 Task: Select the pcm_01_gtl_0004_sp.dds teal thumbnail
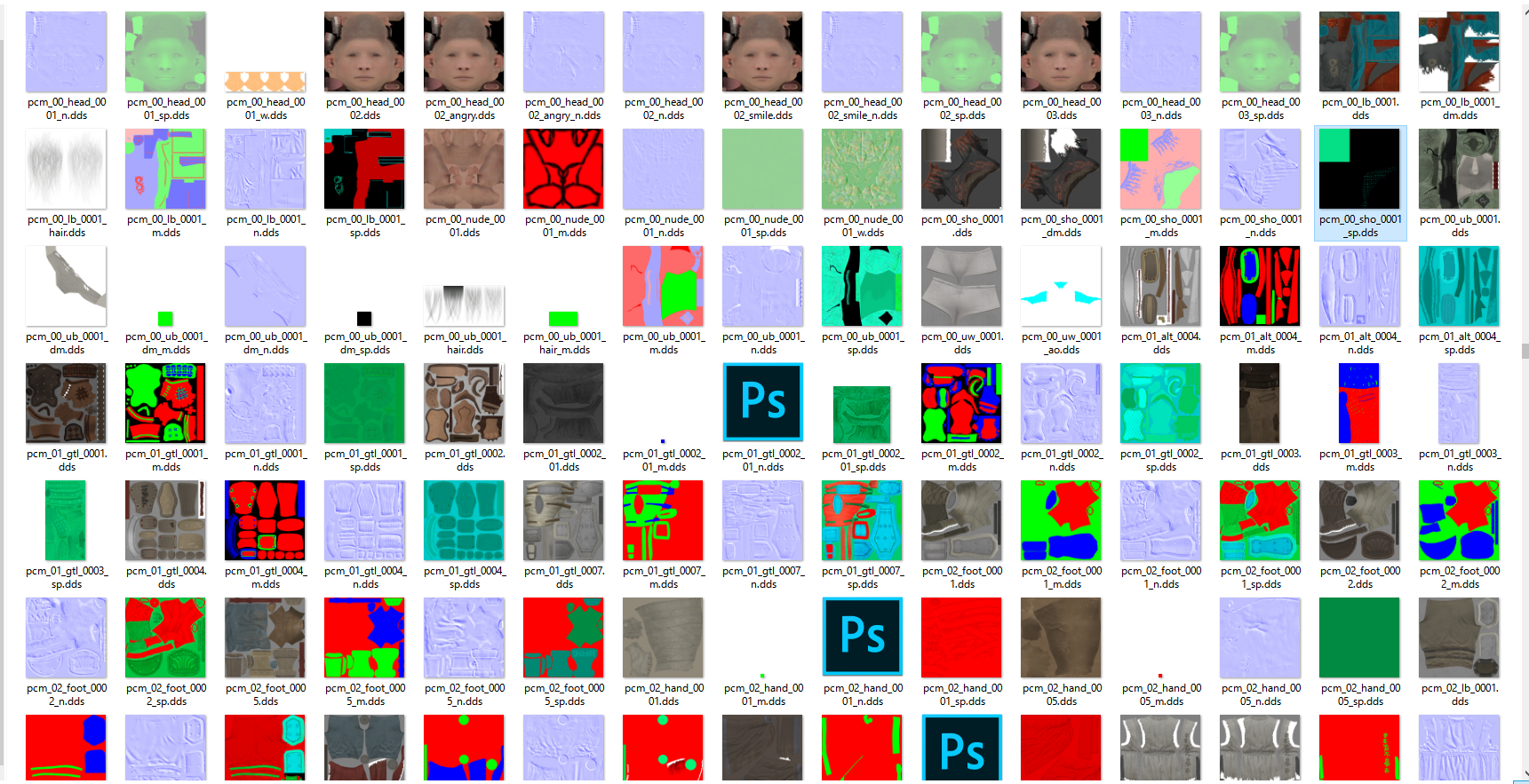[x=464, y=520]
